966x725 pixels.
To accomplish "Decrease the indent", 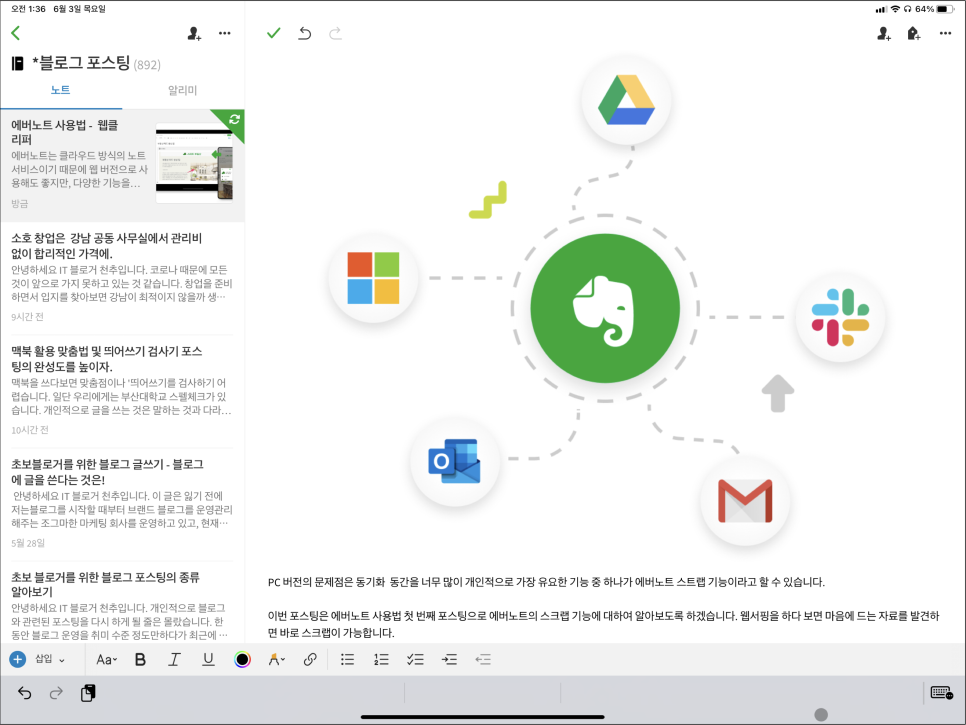I will pos(483,660).
